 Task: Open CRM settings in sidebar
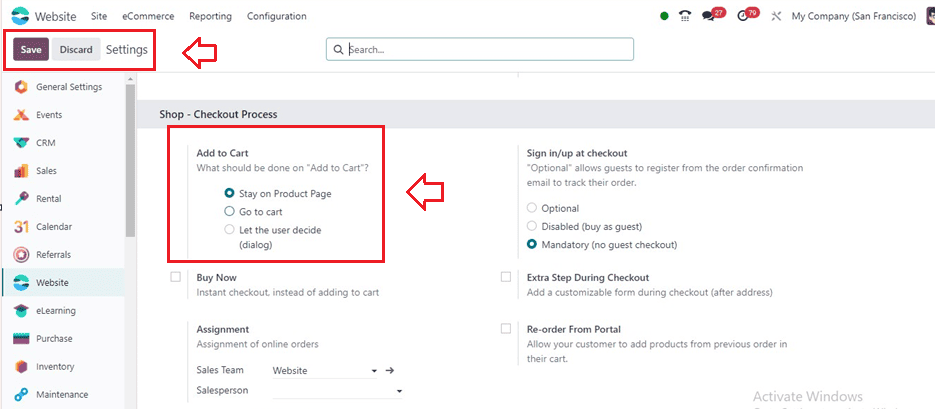tap(46, 143)
